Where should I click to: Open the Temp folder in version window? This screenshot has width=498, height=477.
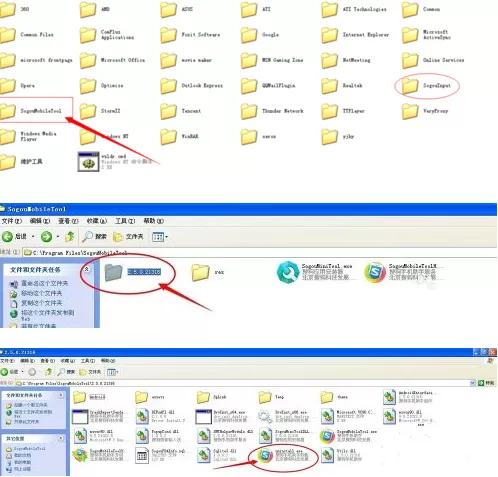pos(271,397)
